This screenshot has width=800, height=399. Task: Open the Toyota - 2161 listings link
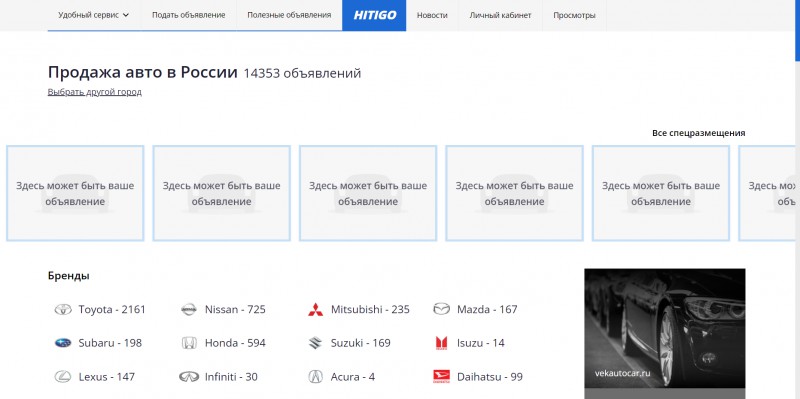point(112,309)
